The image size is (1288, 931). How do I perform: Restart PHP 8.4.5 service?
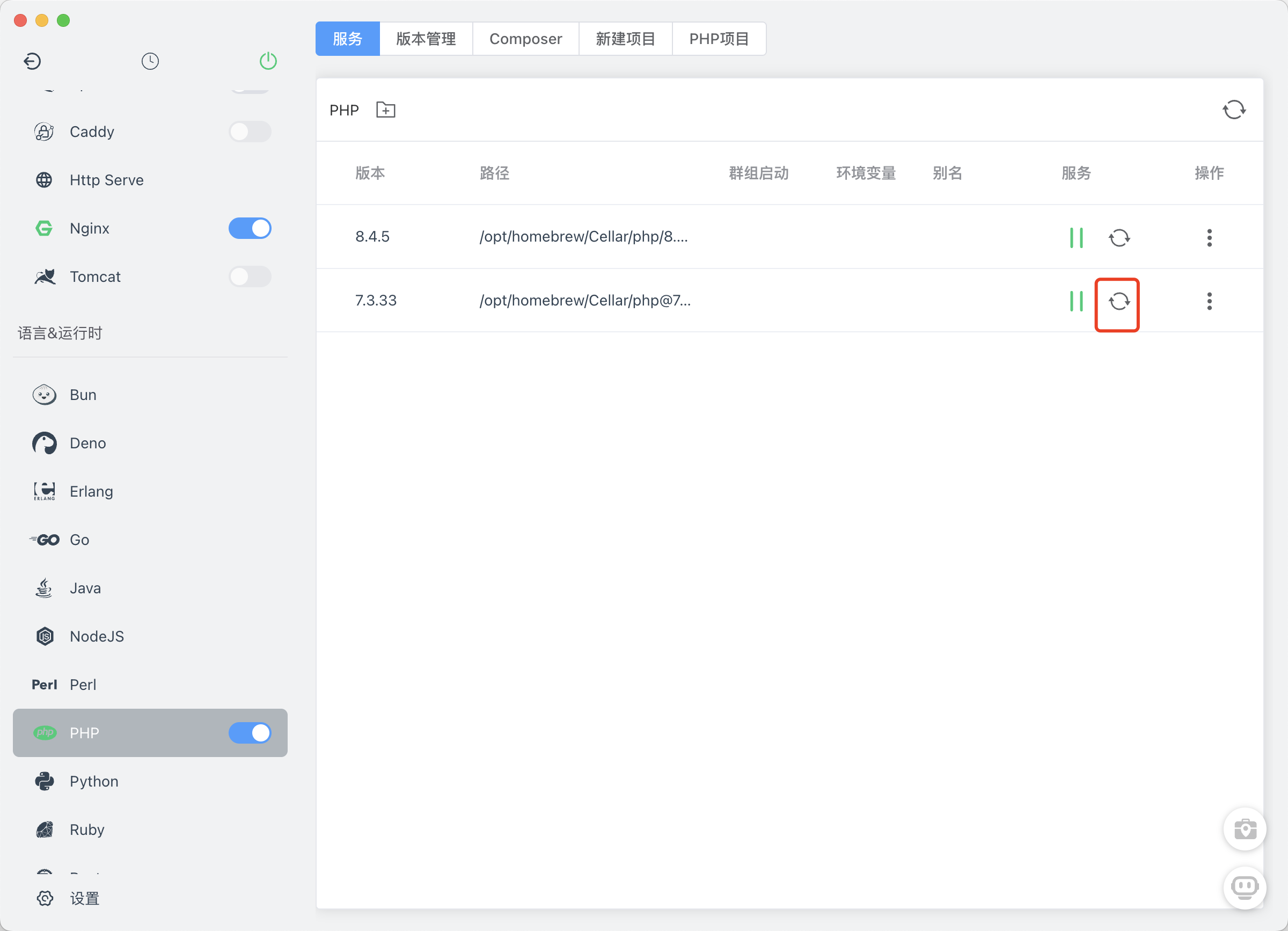(1118, 237)
